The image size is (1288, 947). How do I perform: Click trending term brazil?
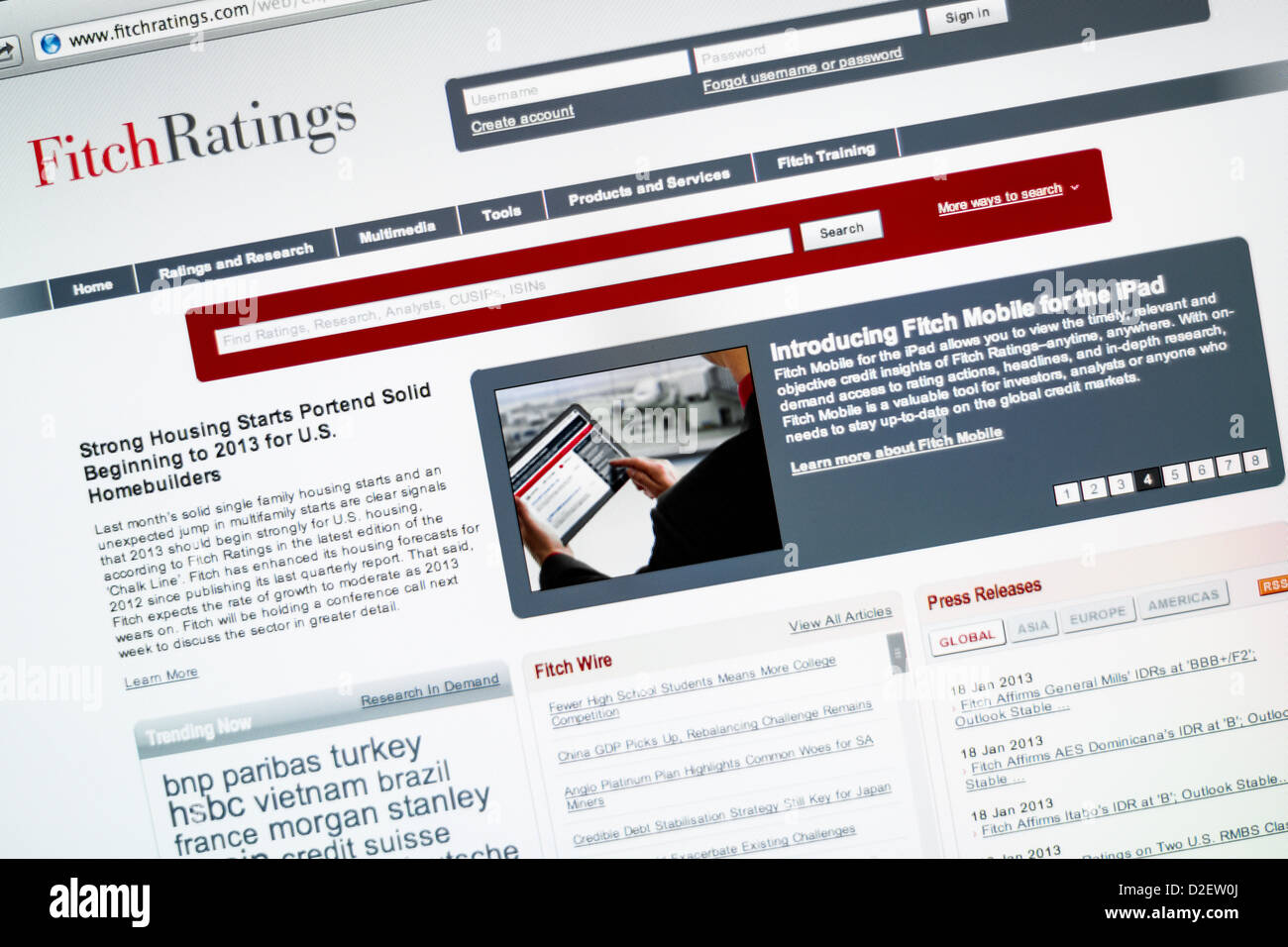click(414, 778)
